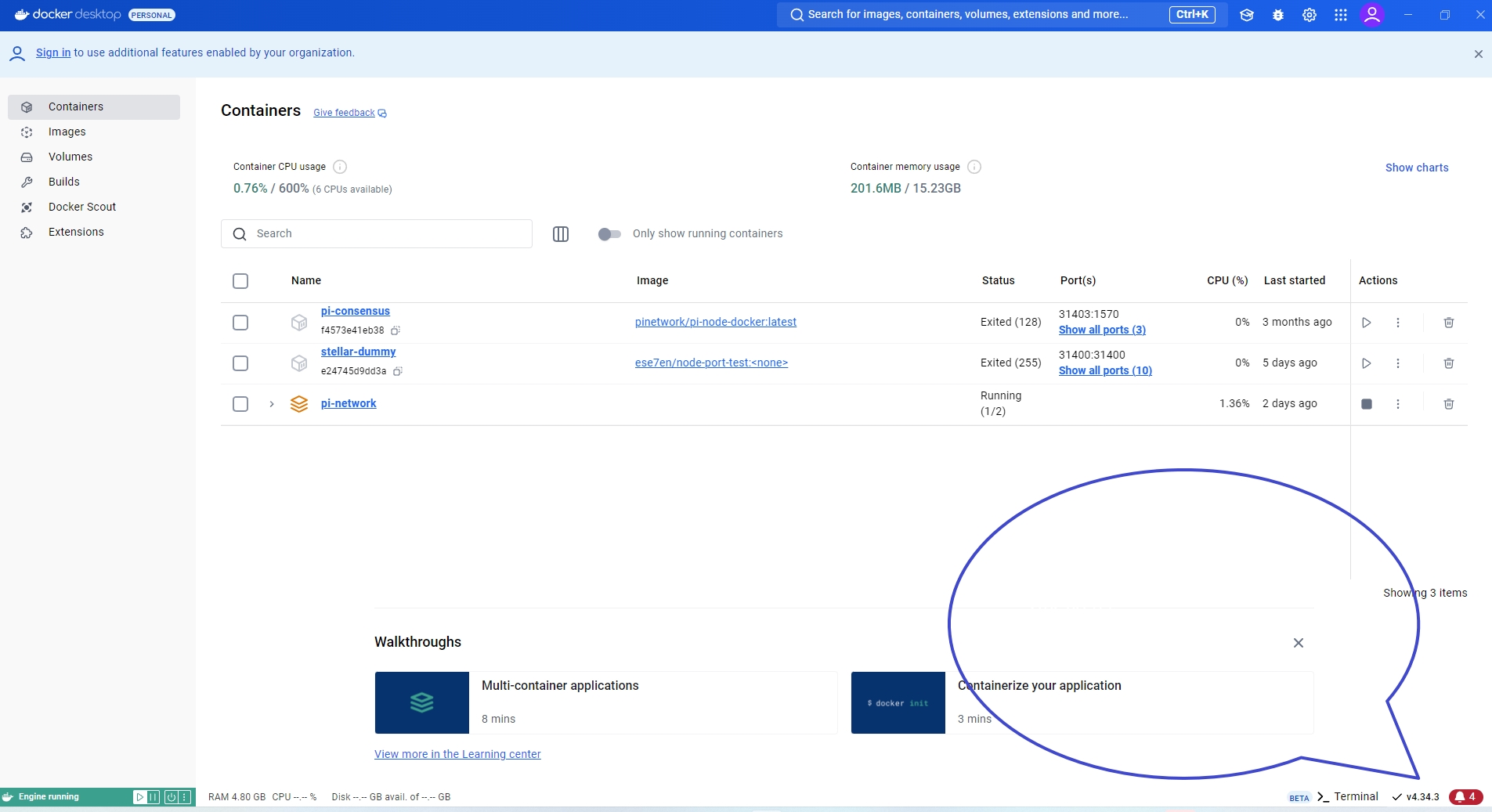
Task: Click the engine power button
Action: (170, 797)
